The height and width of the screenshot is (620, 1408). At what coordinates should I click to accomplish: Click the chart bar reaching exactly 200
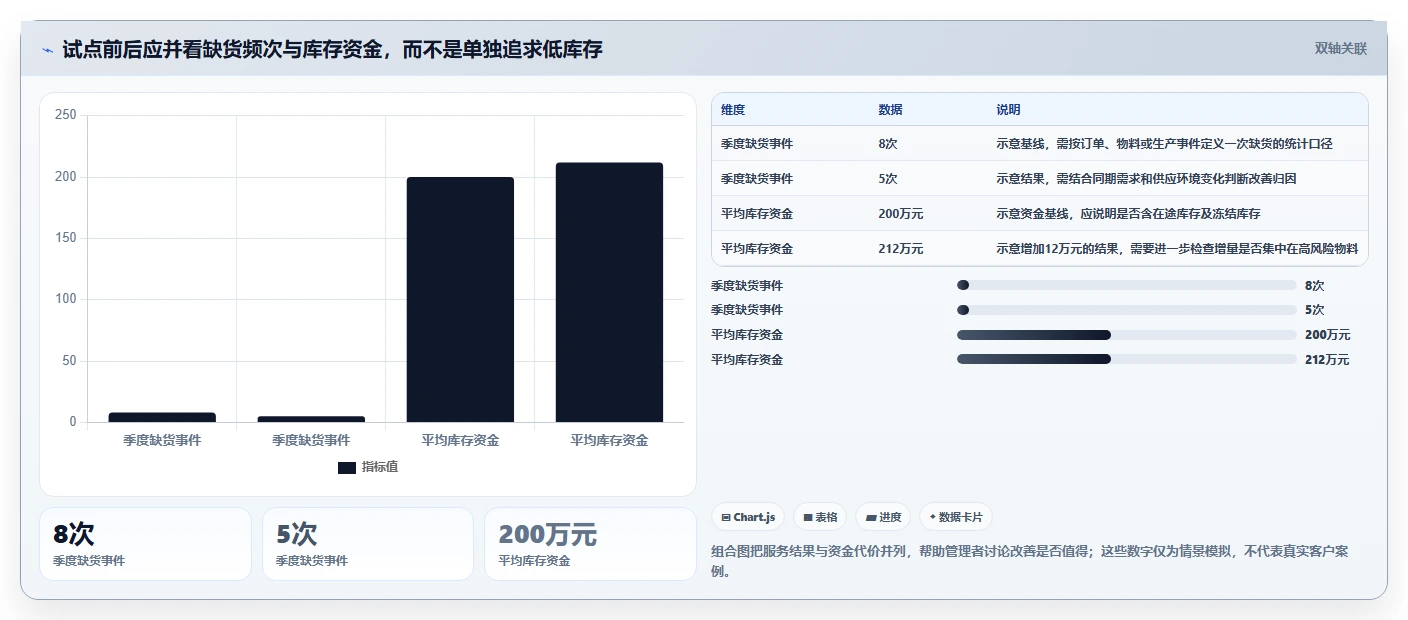pyautogui.click(x=460, y=299)
